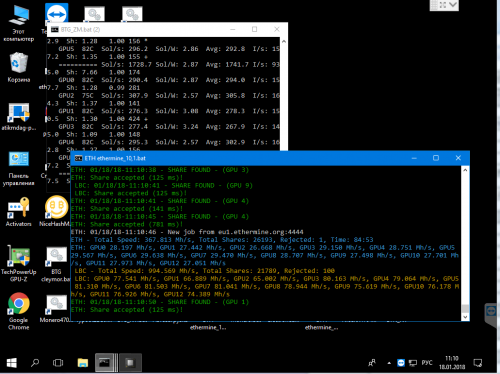Show hidden system tray icons
Image resolution: width=500 pixels, height=374 pixels.
coord(389,363)
